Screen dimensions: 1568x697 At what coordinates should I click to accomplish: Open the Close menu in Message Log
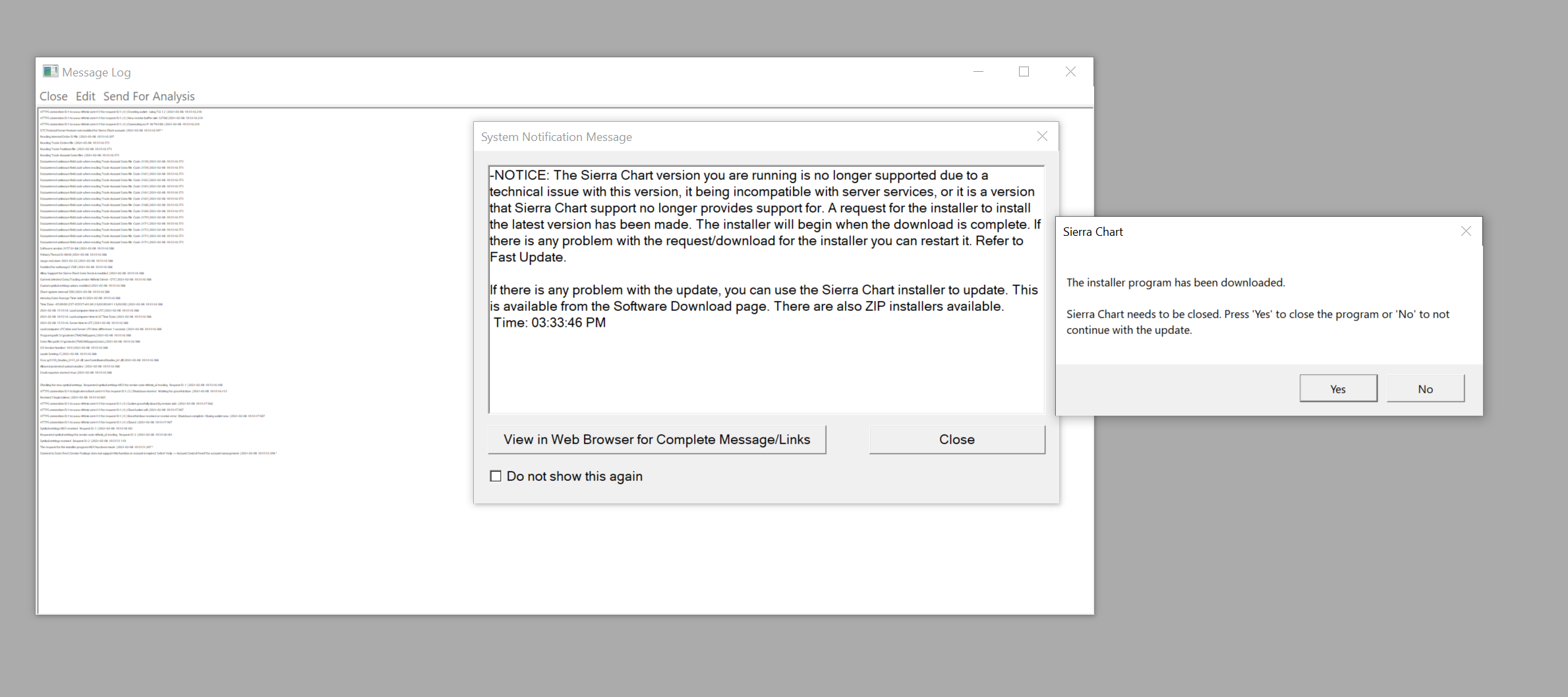click(x=53, y=96)
